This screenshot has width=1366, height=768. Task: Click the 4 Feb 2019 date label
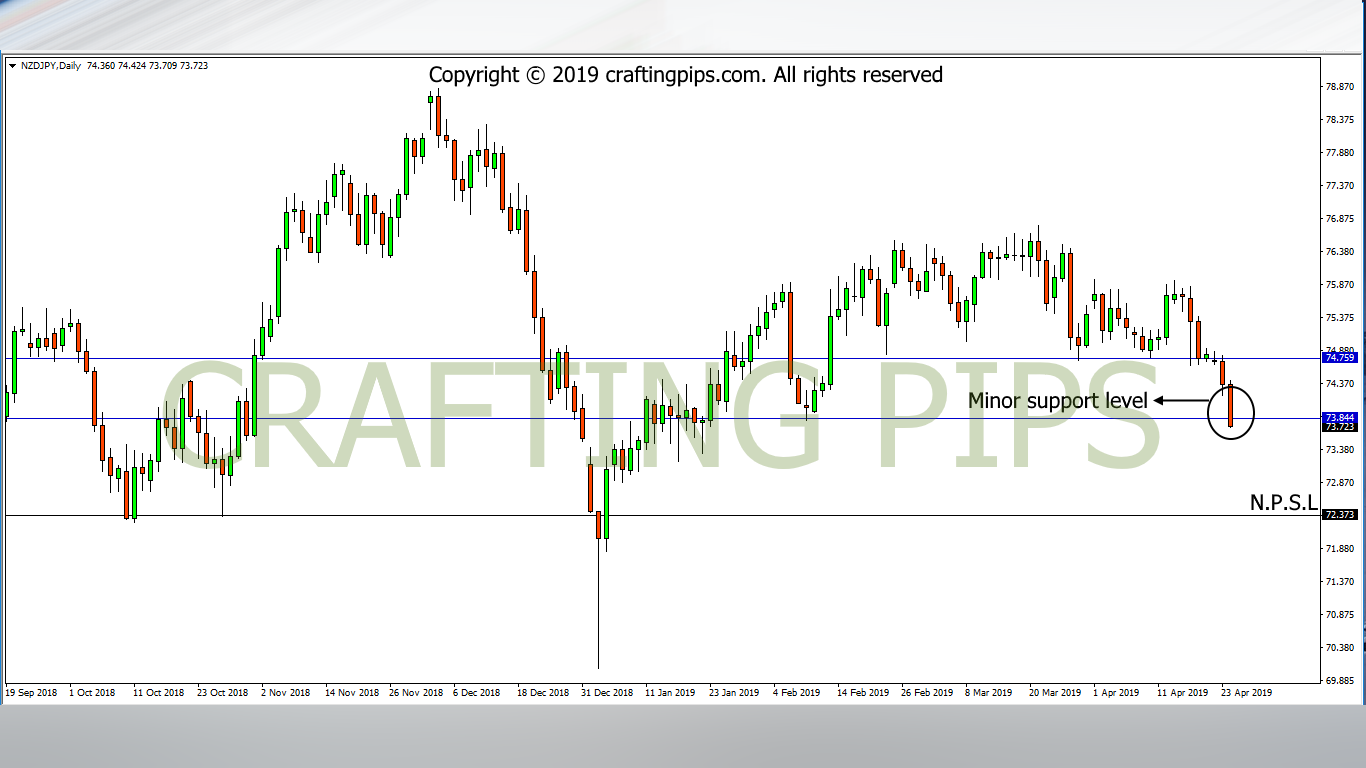point(797,692)
